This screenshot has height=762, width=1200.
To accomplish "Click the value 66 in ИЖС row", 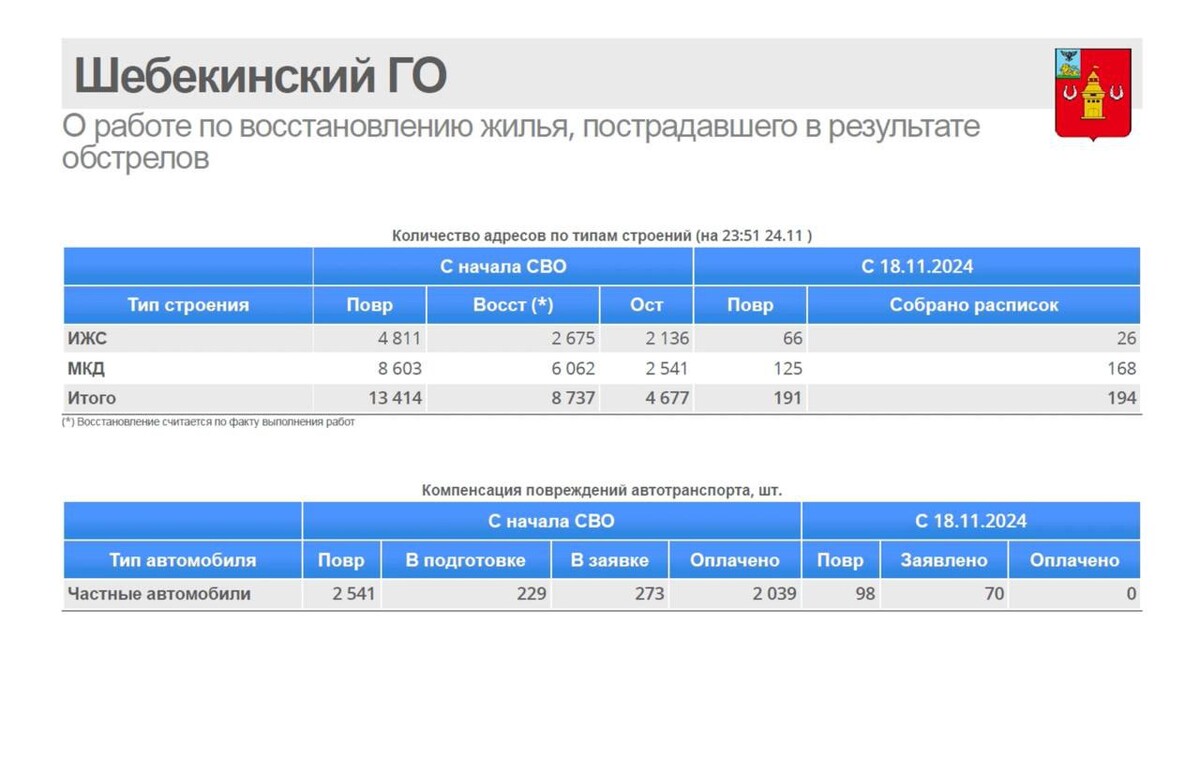I will coord(792,339).
